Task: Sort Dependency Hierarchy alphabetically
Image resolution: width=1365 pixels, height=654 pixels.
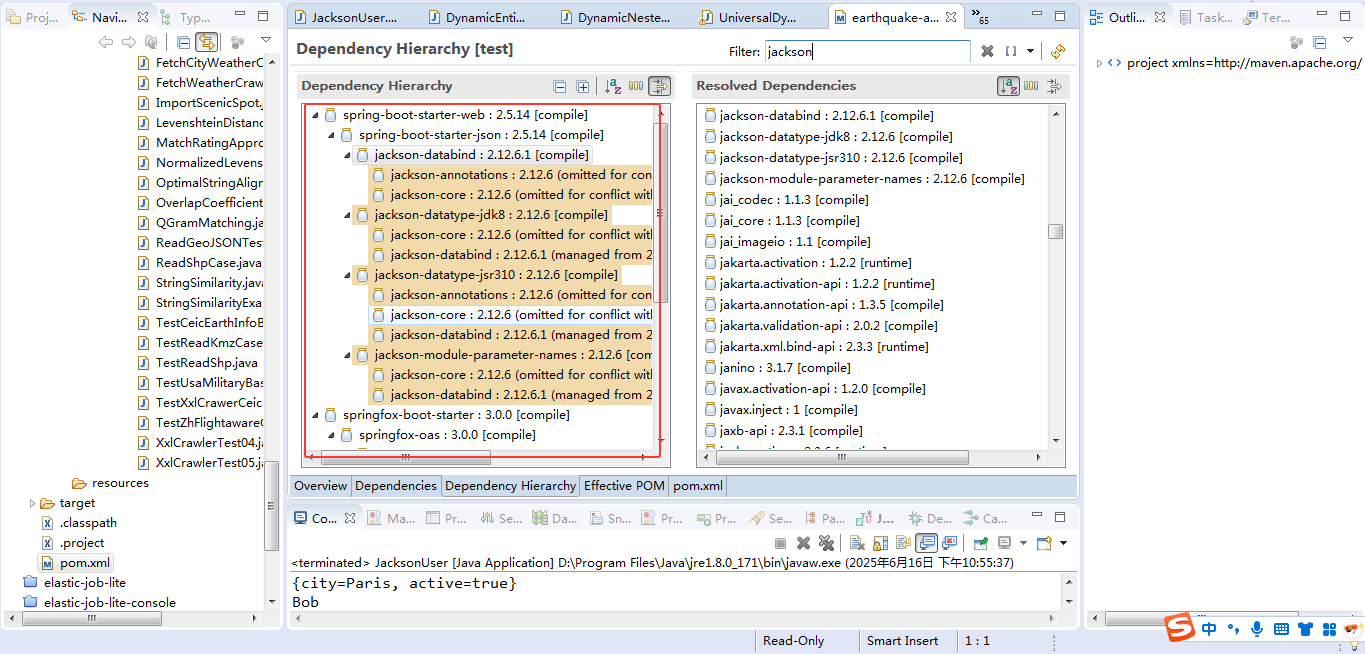Action: (x=613, y=86)
